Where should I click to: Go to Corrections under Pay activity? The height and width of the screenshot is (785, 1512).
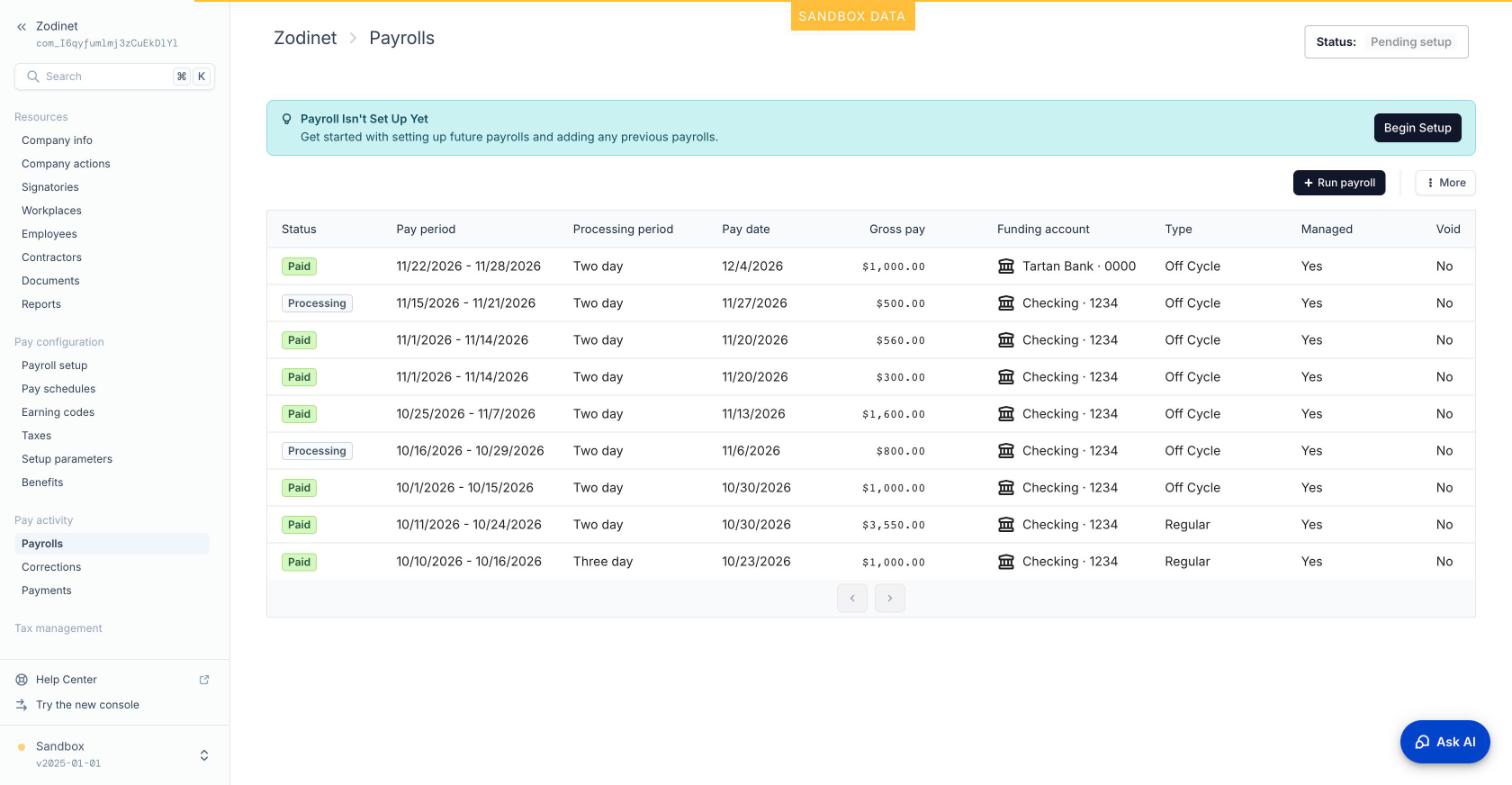[x=51, y=567]
